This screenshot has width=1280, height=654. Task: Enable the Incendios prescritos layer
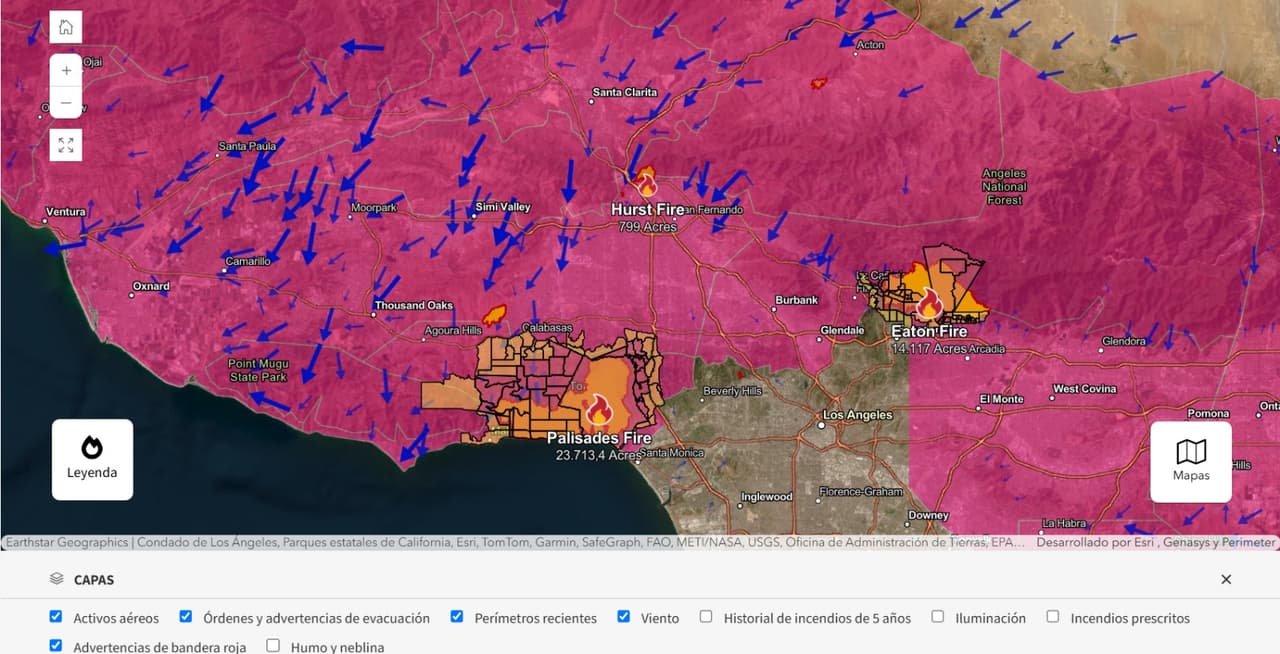1052,616
